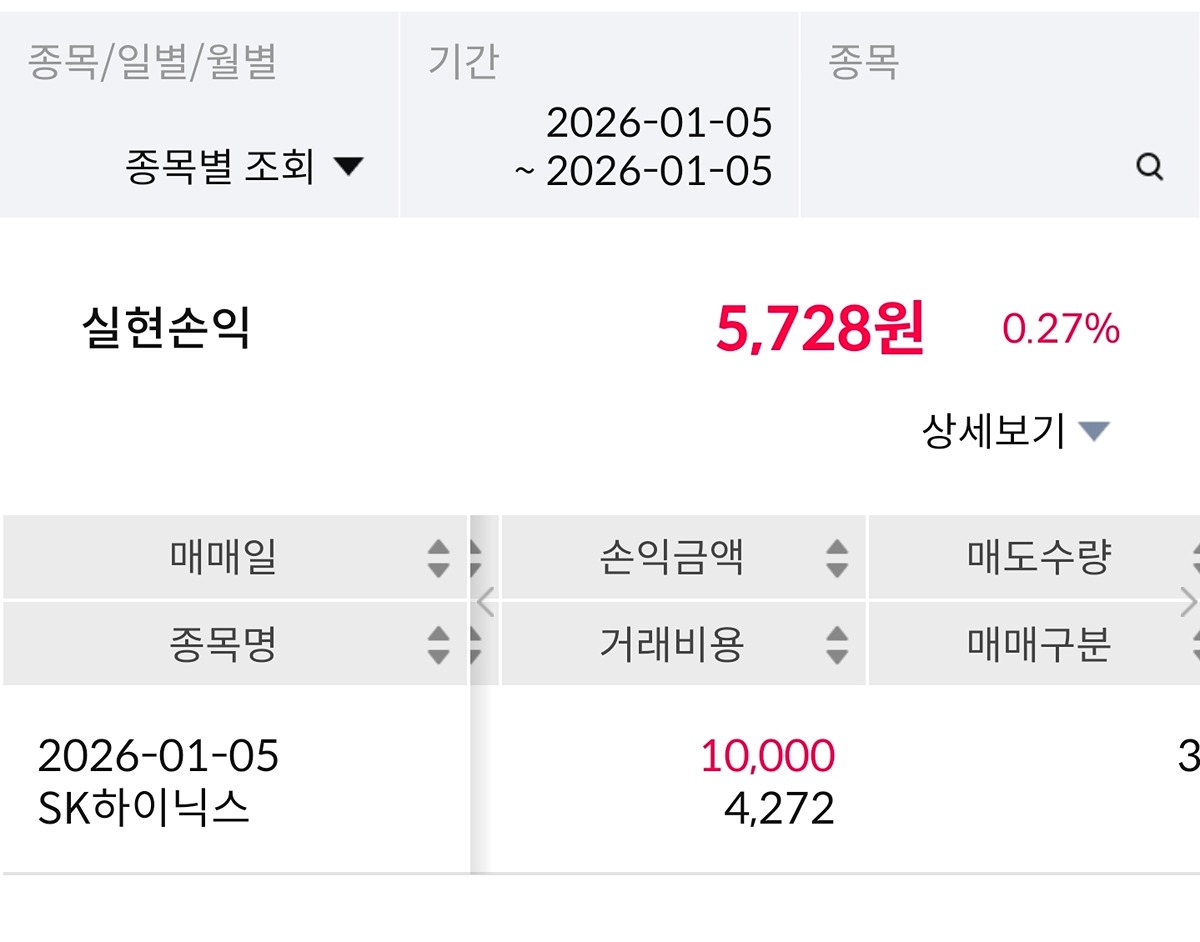Click the 0.27% return rate
Screen dimensions: 1200x942
(x=1061, y=329)
